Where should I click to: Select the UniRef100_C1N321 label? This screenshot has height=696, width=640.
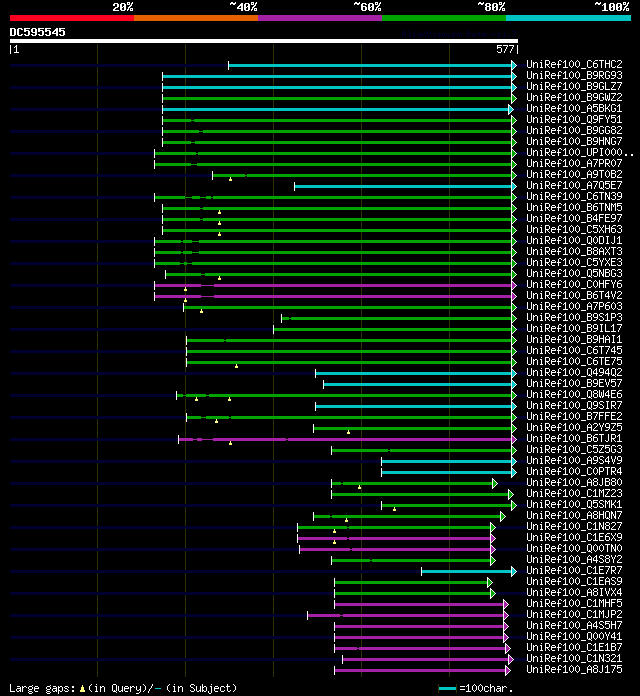tap(574, 658)
